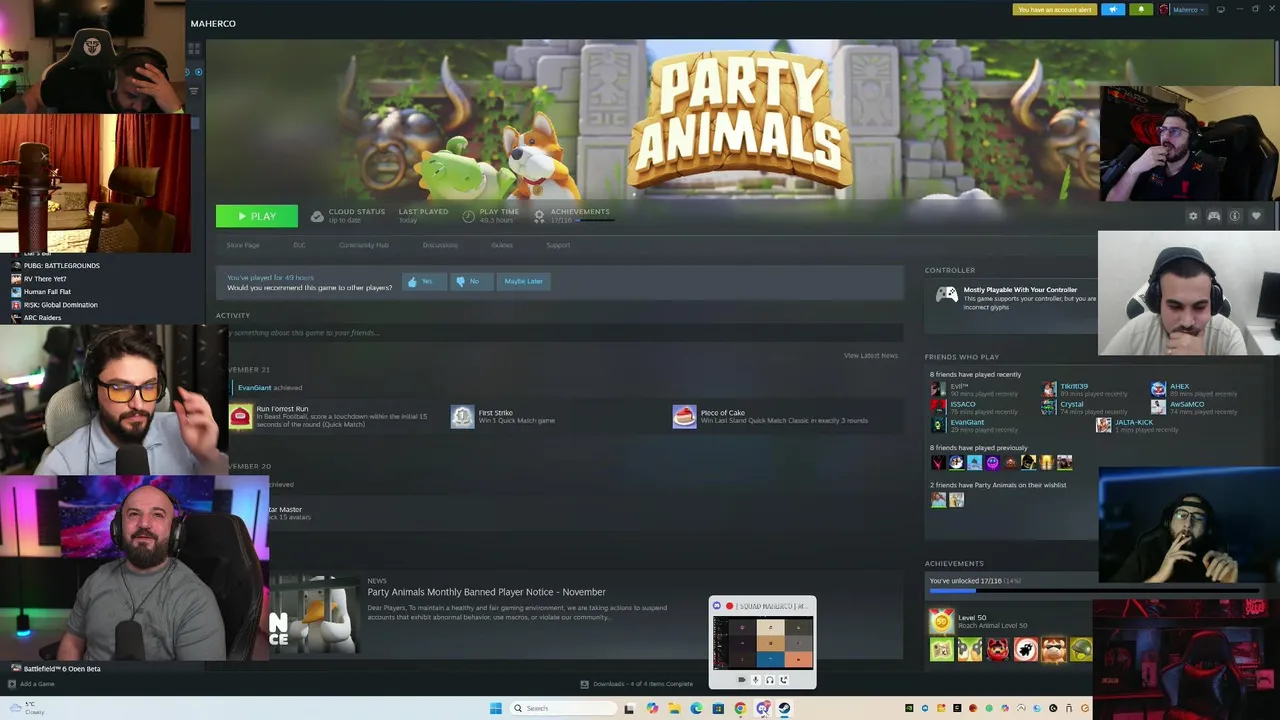Open Guides tab
This screenshot has height=720, width=1280.
point(502,245)
